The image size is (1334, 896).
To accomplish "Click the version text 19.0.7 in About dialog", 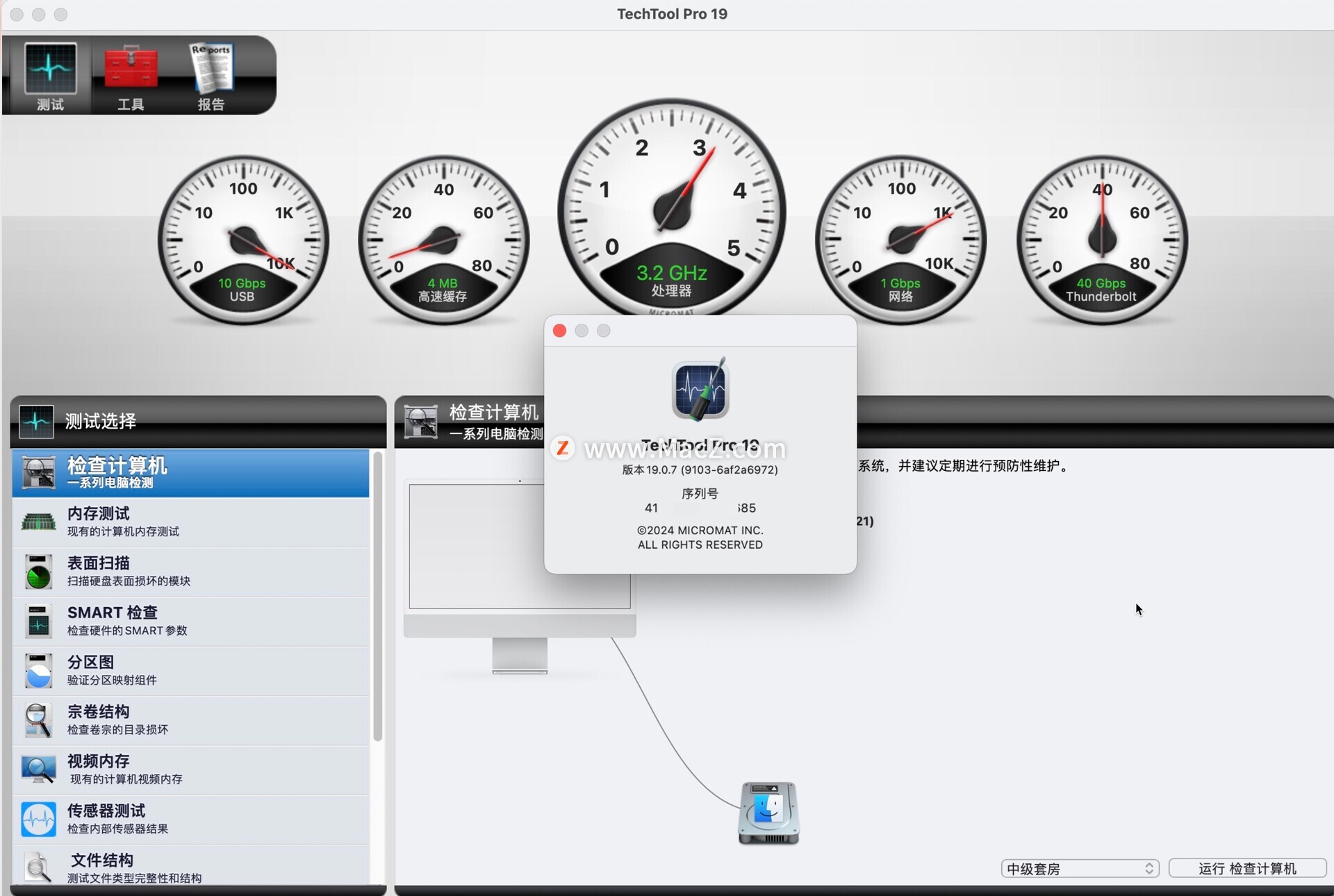I will (700, 470).
